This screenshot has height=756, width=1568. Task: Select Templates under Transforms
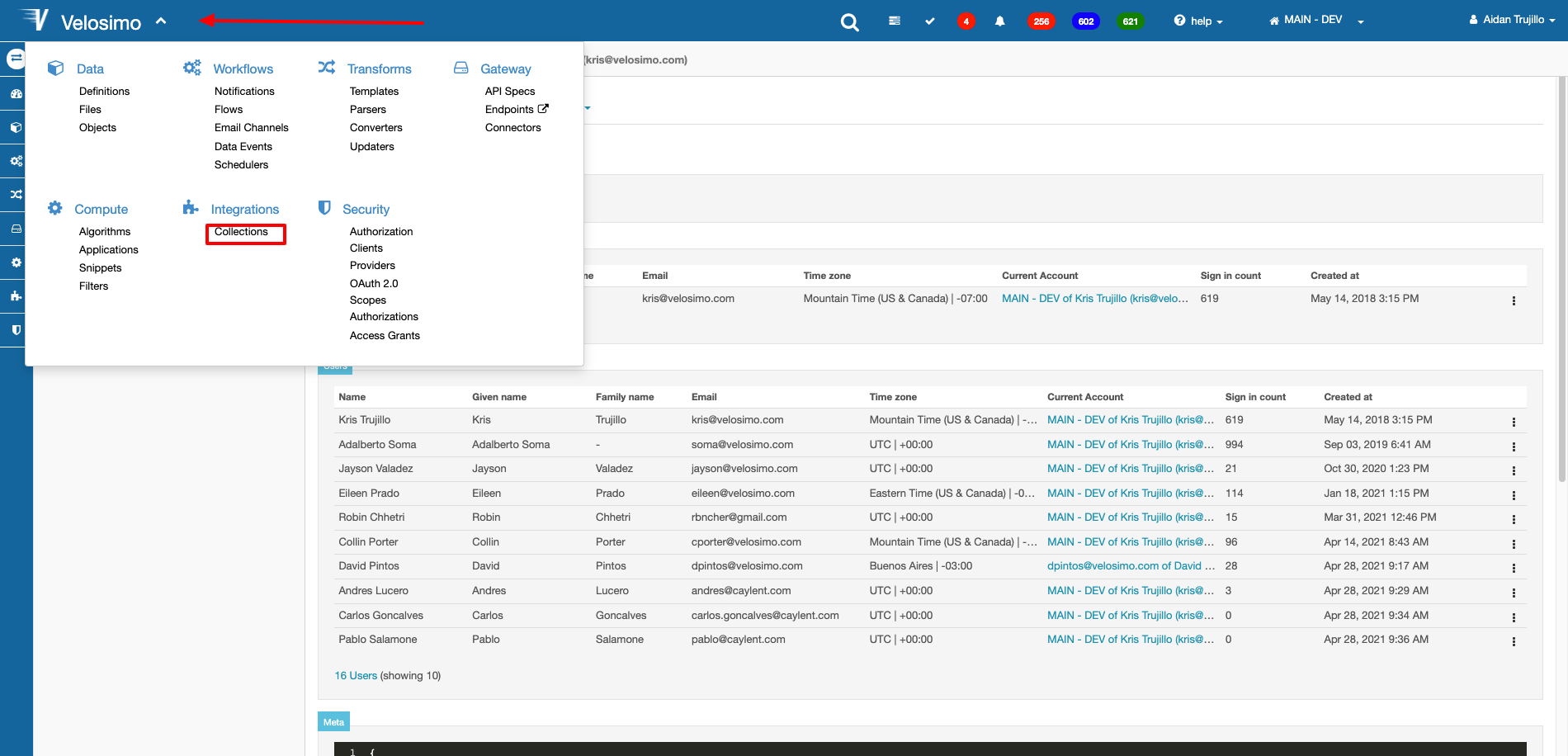[x=374, y=92]
